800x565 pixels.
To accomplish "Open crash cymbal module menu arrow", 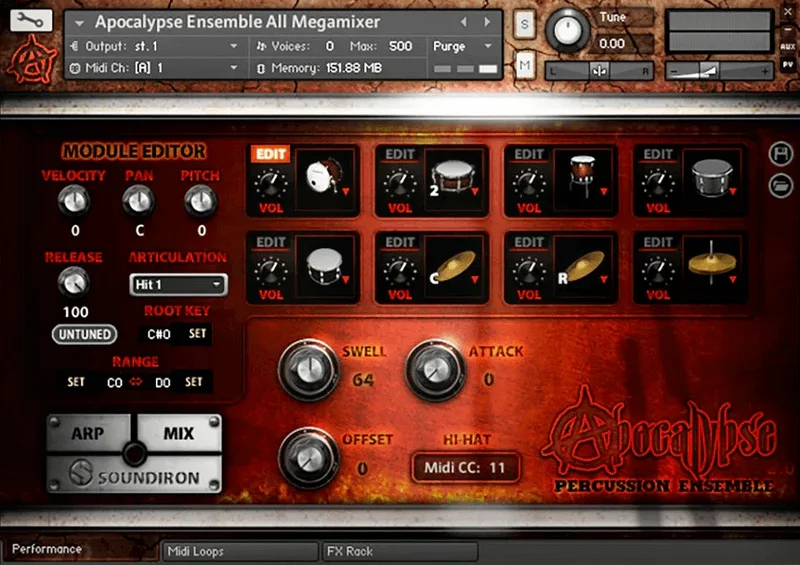I will pos(474,279).
